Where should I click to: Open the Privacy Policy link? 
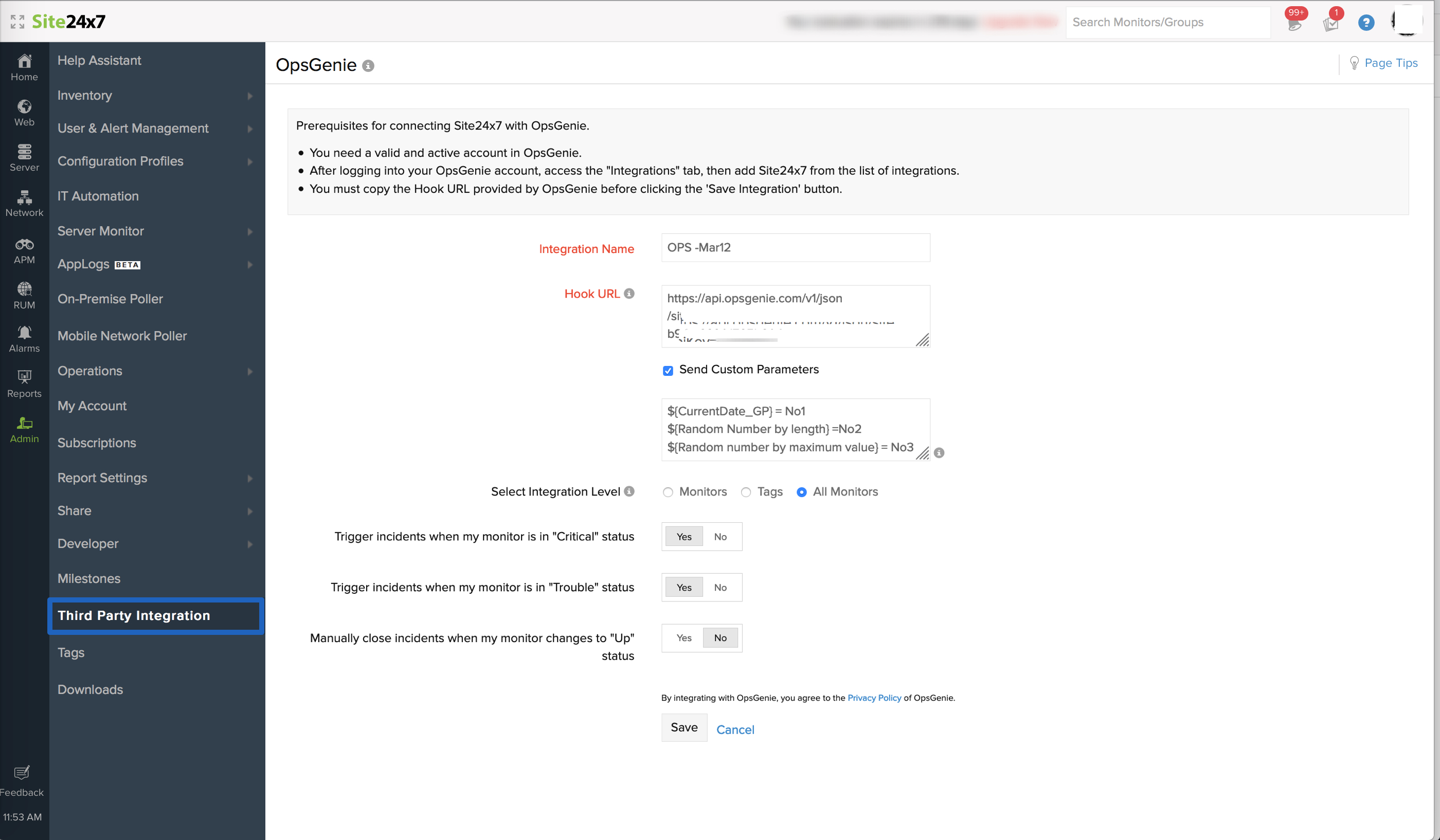click(874, 698)
